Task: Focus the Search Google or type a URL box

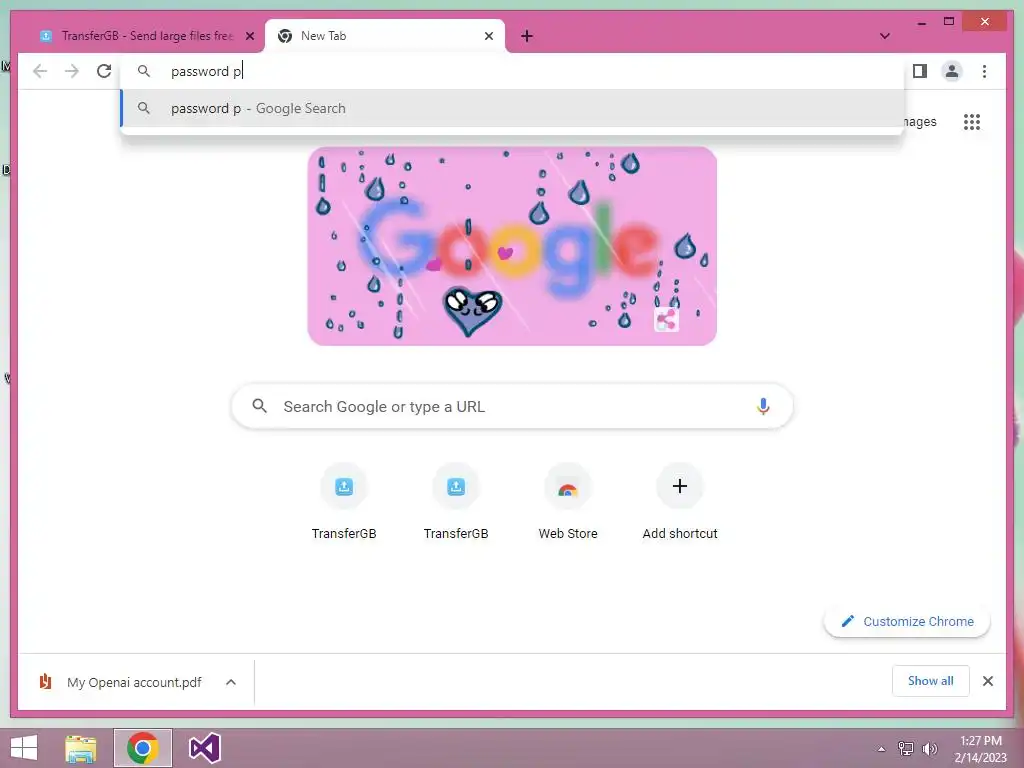Action: 512,406
